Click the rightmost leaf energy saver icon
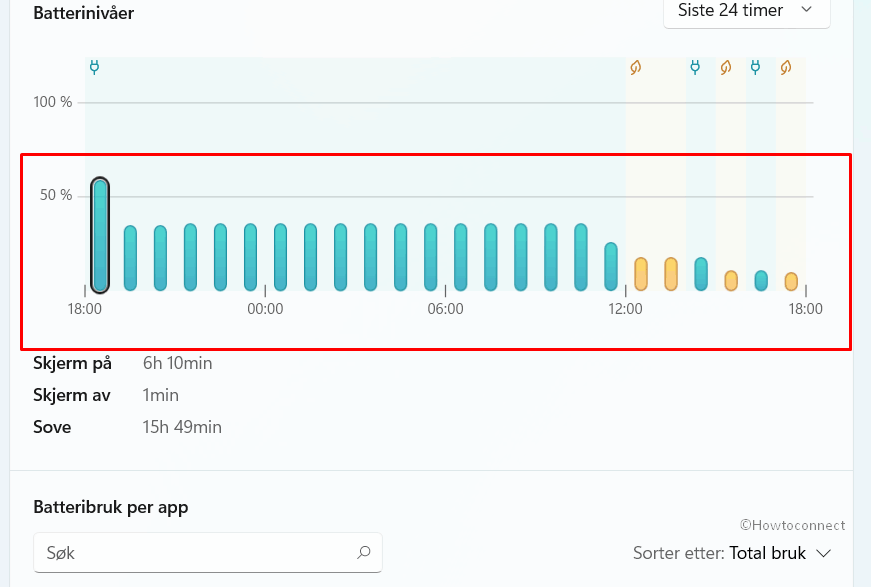871x587 pixels. click(787, 67)
